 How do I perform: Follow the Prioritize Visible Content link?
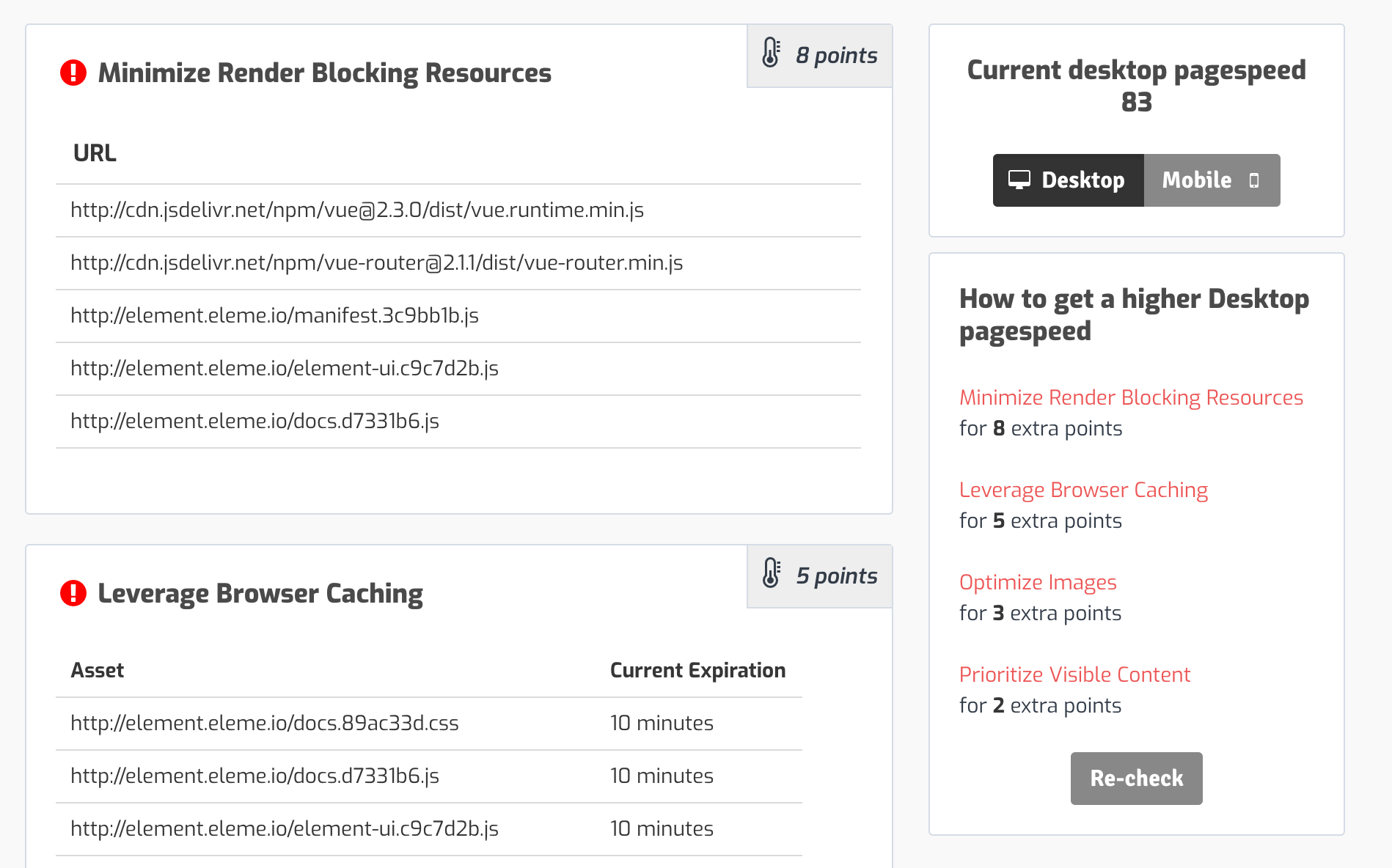pyautogui.click(x=1074, y=674)
